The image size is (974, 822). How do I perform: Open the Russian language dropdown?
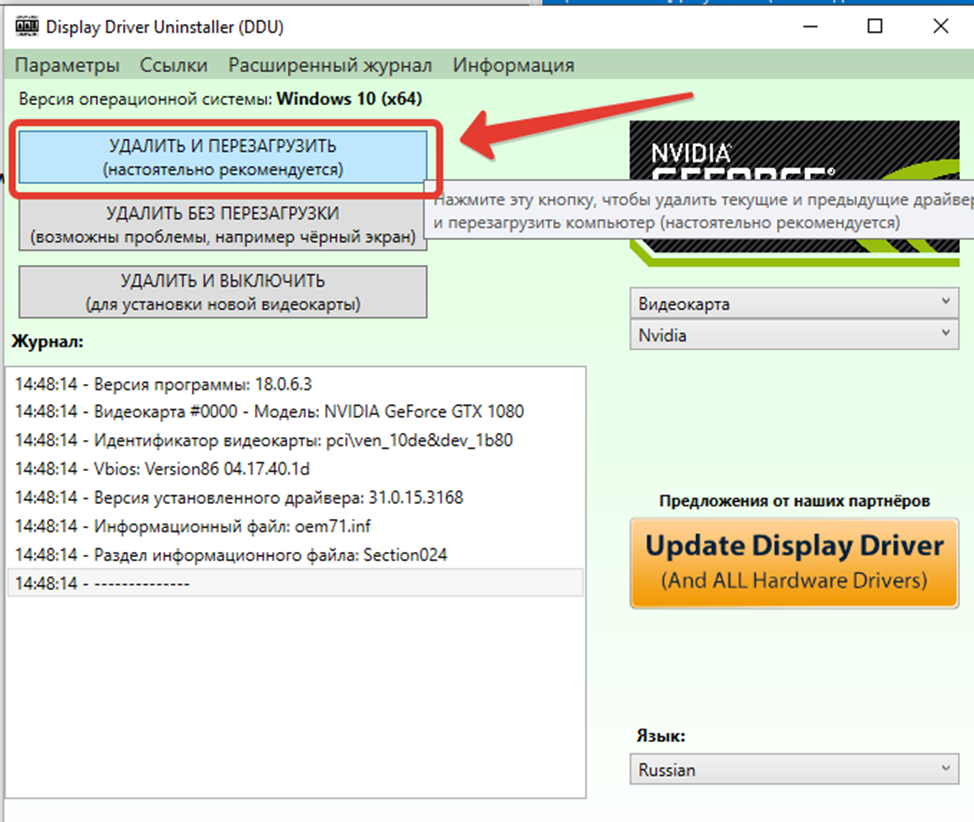click(x=794, y=769)
